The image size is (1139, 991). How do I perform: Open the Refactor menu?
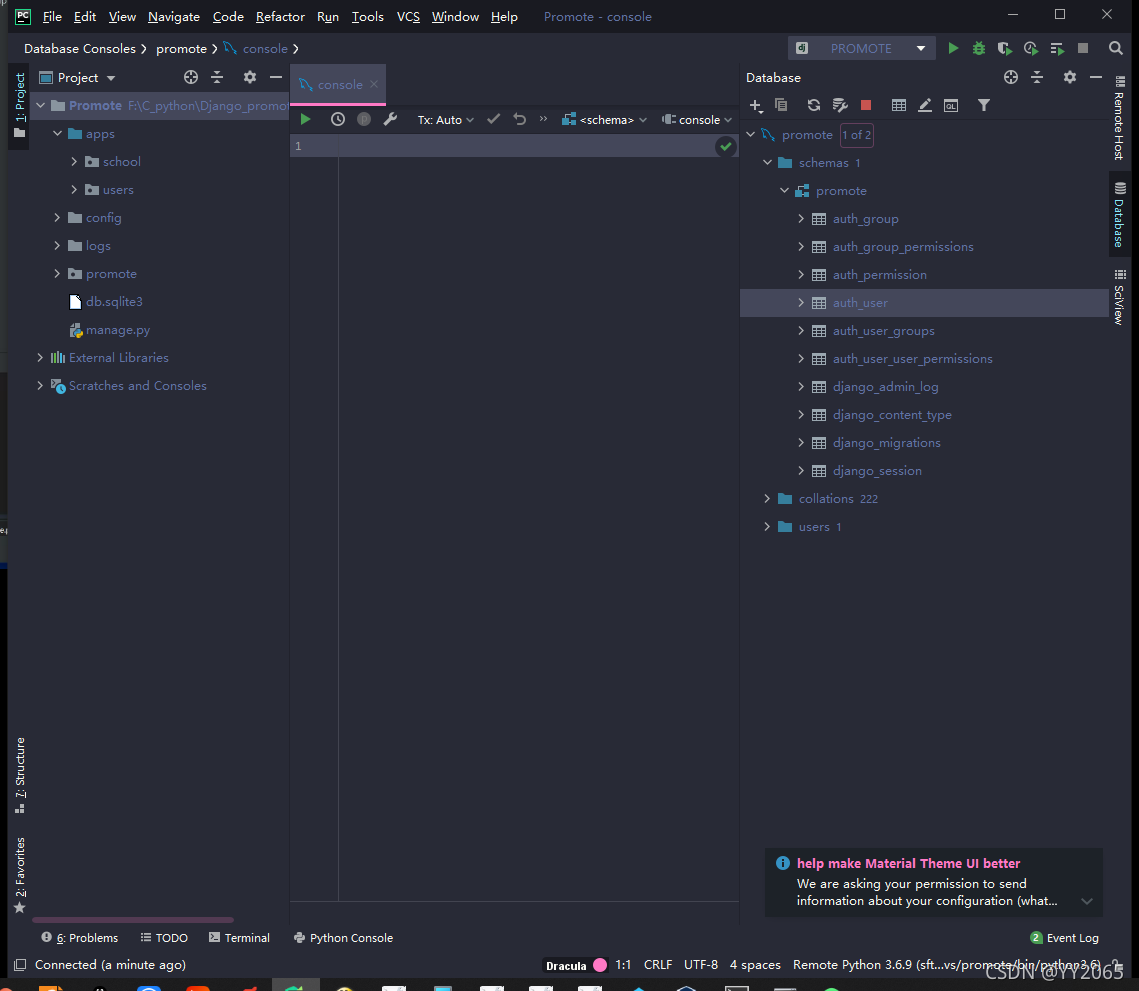[x=280, y=17]
